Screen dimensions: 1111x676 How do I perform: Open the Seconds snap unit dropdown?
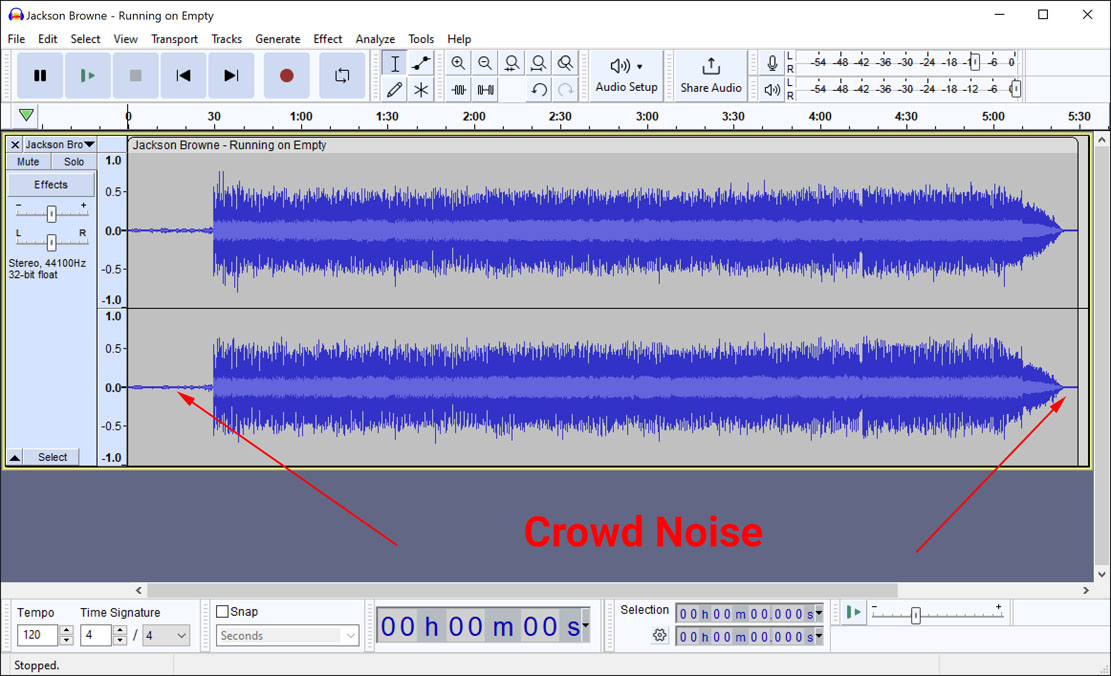(x=287, y=636)
